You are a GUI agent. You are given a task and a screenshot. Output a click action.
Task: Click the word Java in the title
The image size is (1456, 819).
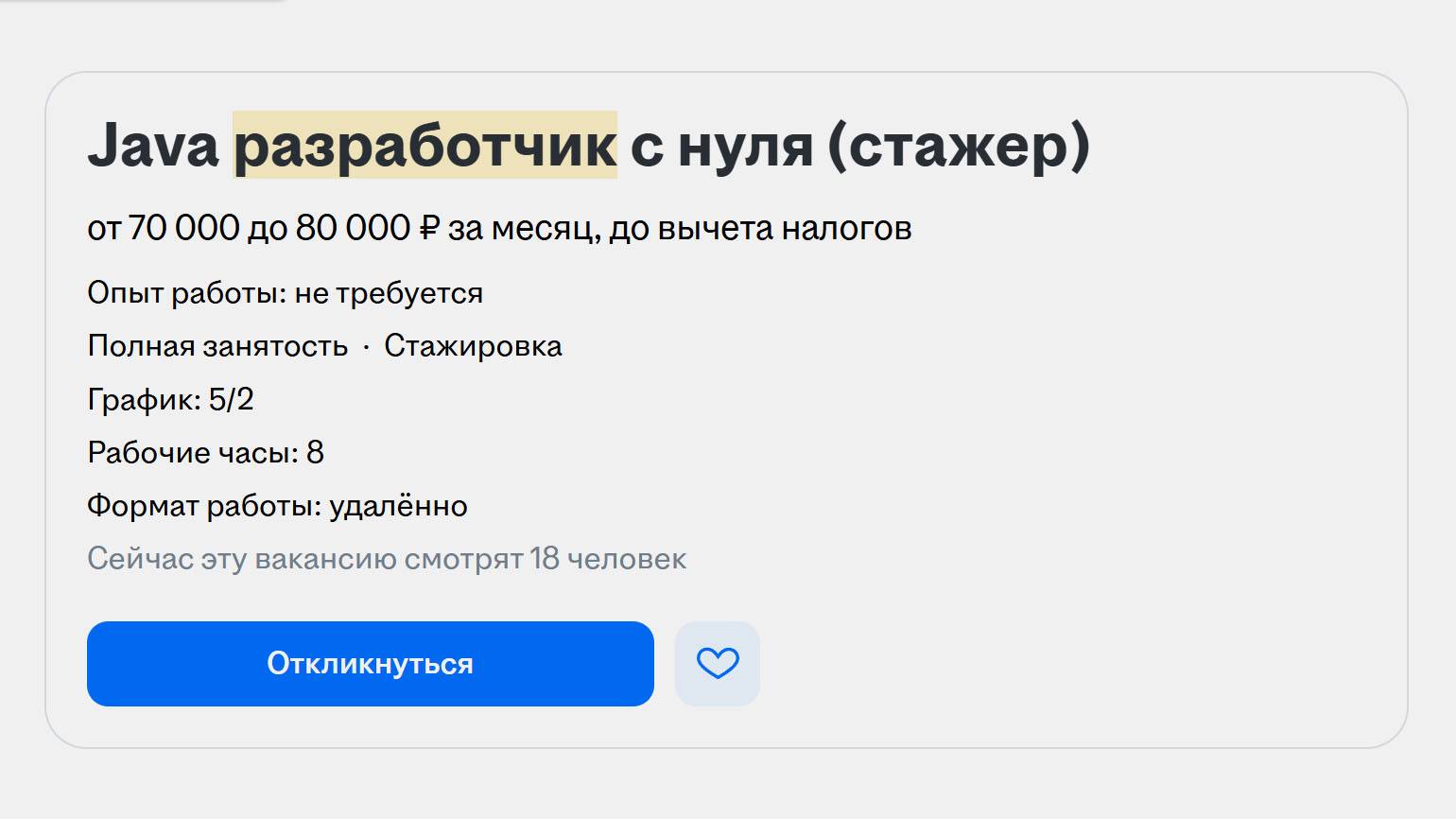153,147
